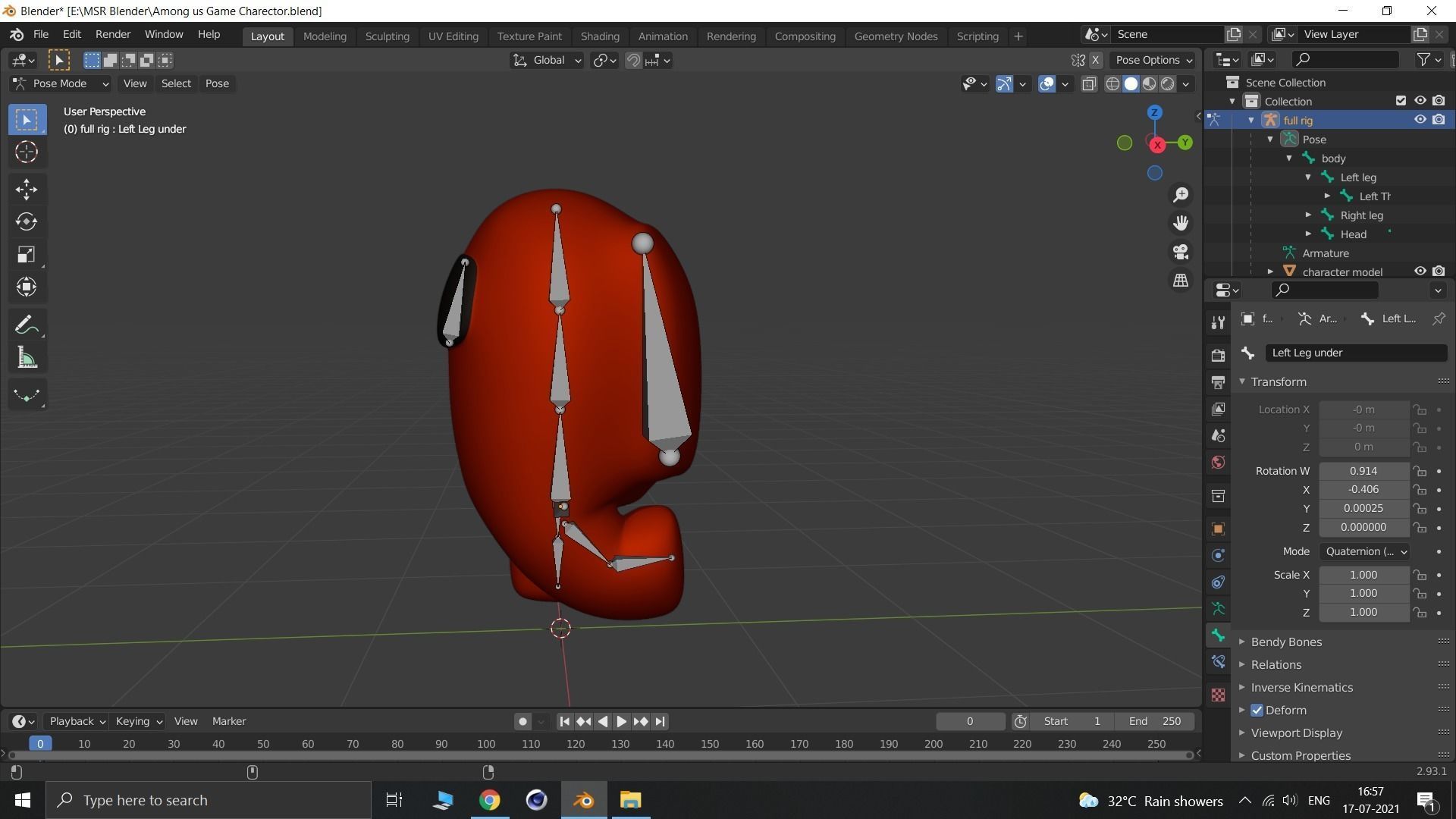
Task: Jump to timeline start
Action: pos(564,722)
